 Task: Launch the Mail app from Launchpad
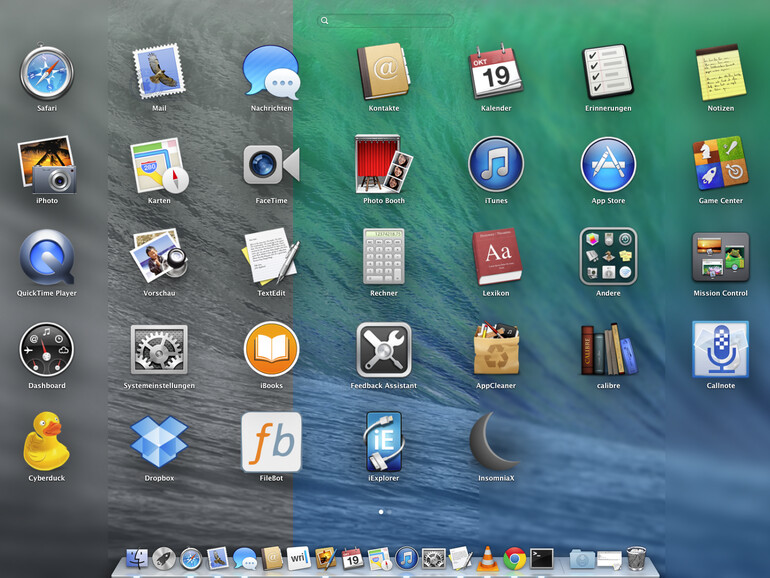tap(159, 70)
